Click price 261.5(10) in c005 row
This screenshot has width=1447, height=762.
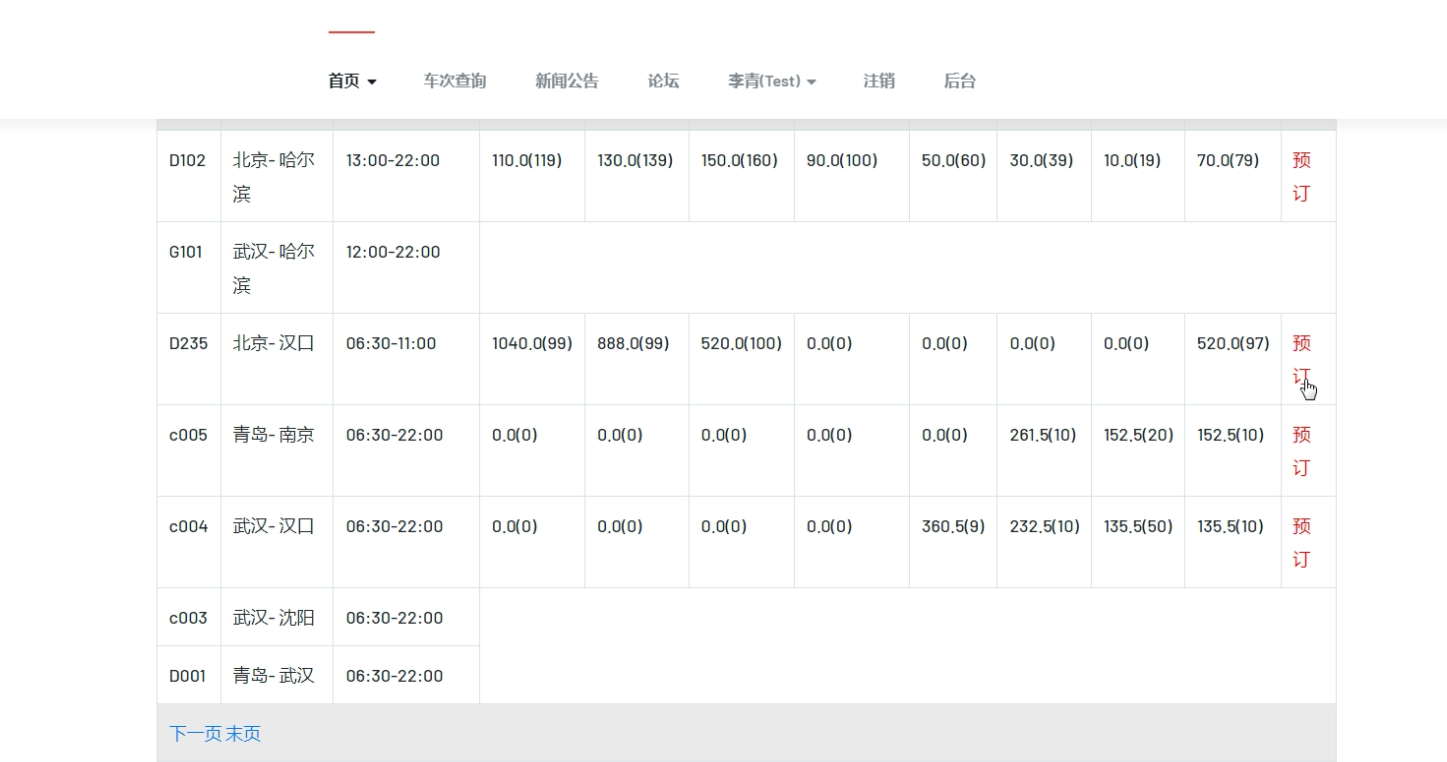pos(1043,435)
